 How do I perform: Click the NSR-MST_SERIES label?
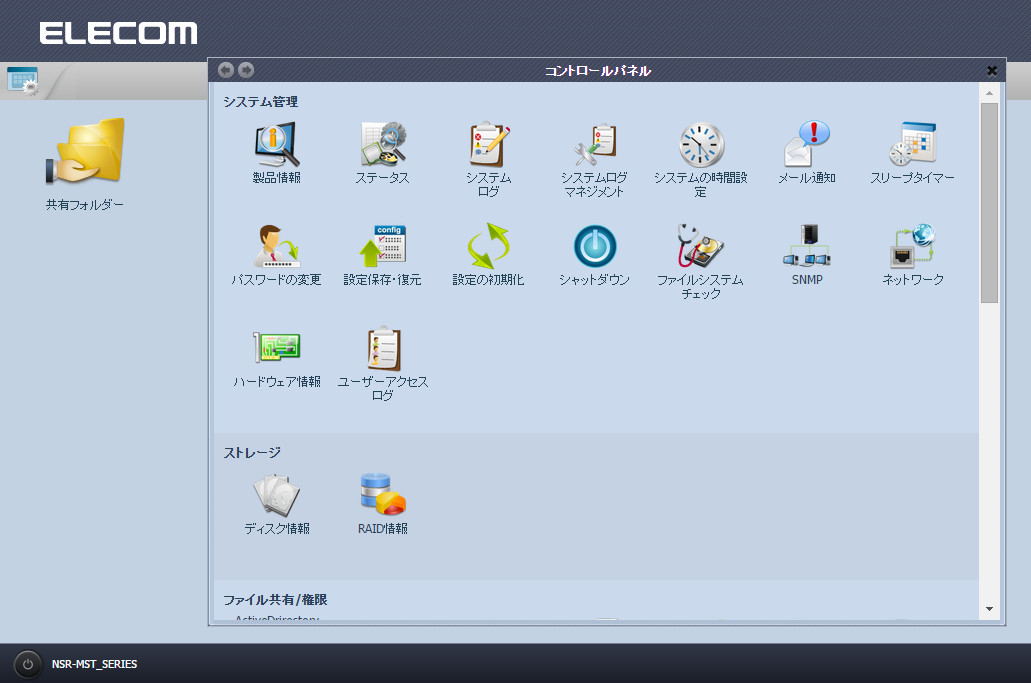(95, 664)
